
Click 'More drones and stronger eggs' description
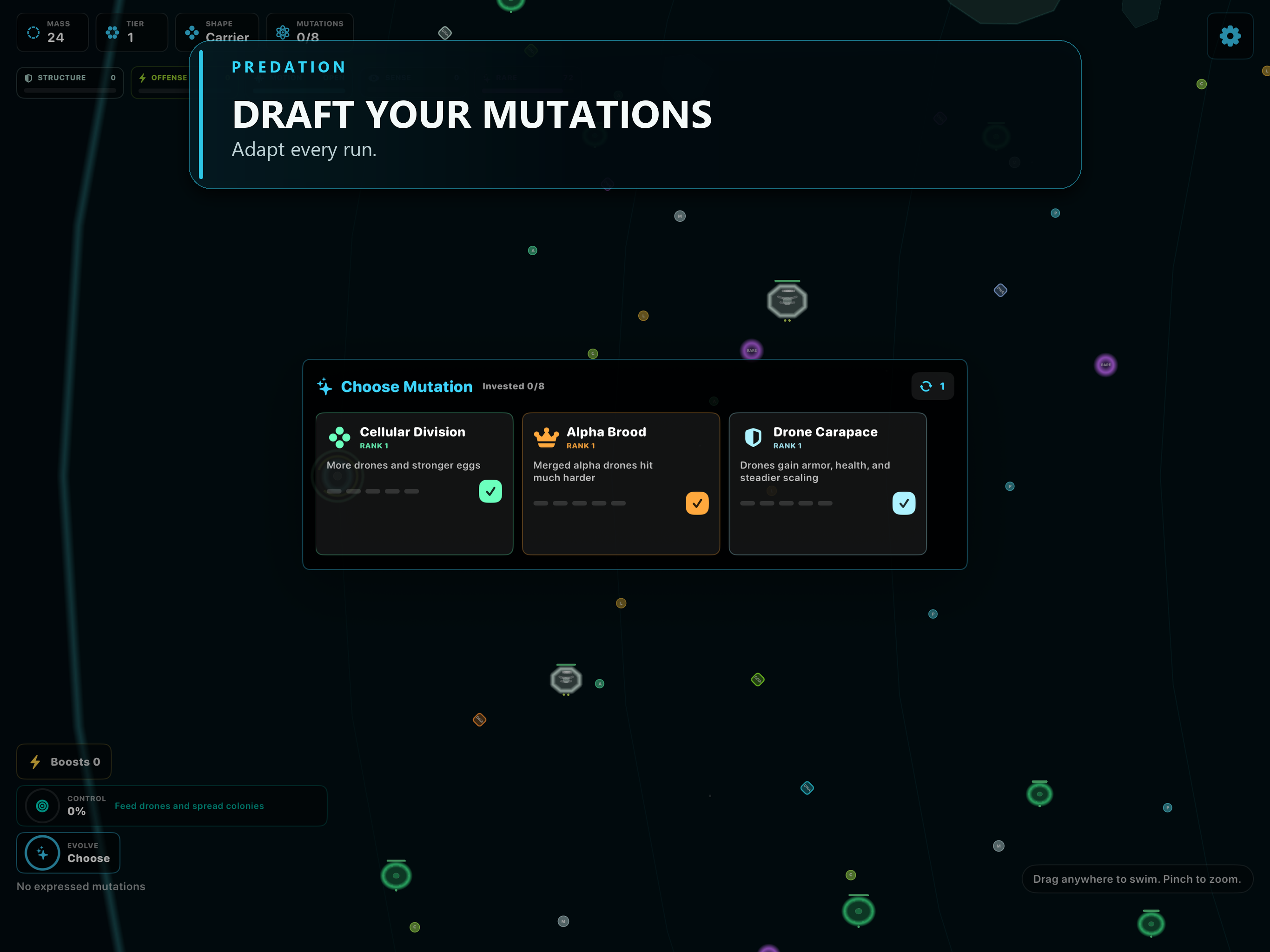[403, 465]
